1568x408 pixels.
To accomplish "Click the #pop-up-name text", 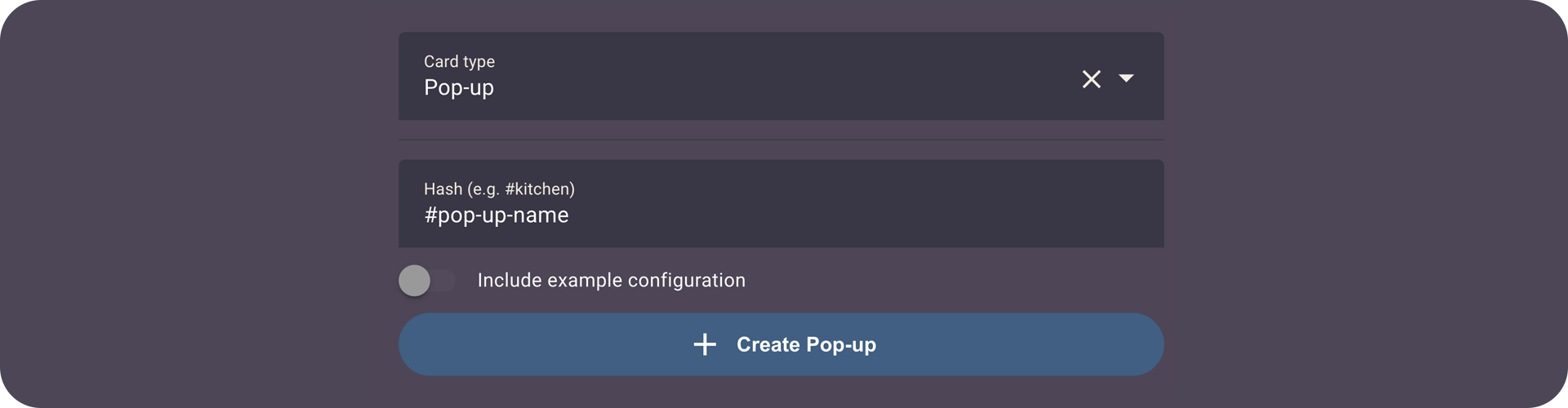I will (x=497, y=215).
